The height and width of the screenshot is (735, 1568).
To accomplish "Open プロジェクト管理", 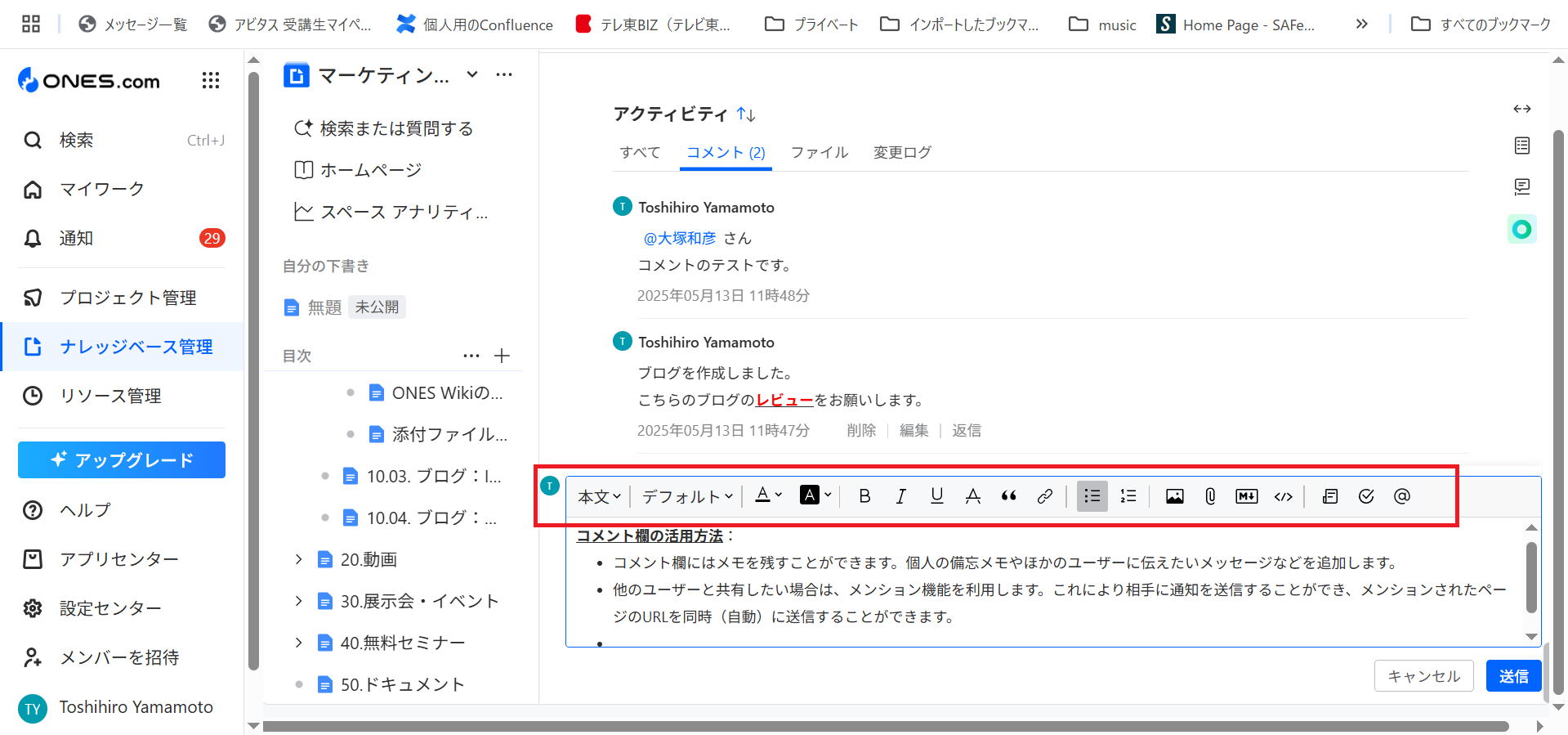I will click(123, 298).
